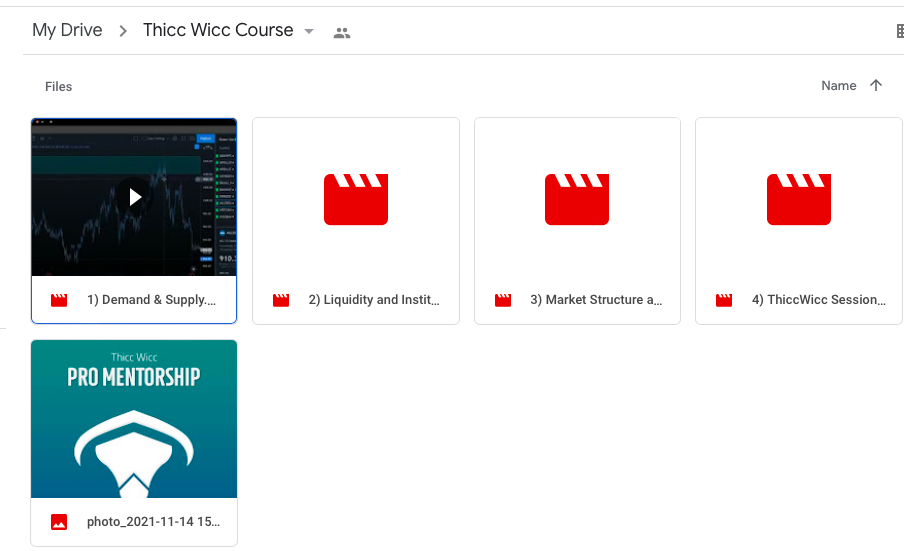Reverse sort direction with the up arrow
The height and width of the screenshot is (551, 904).
pyautogui.click(x=876, y=86)
